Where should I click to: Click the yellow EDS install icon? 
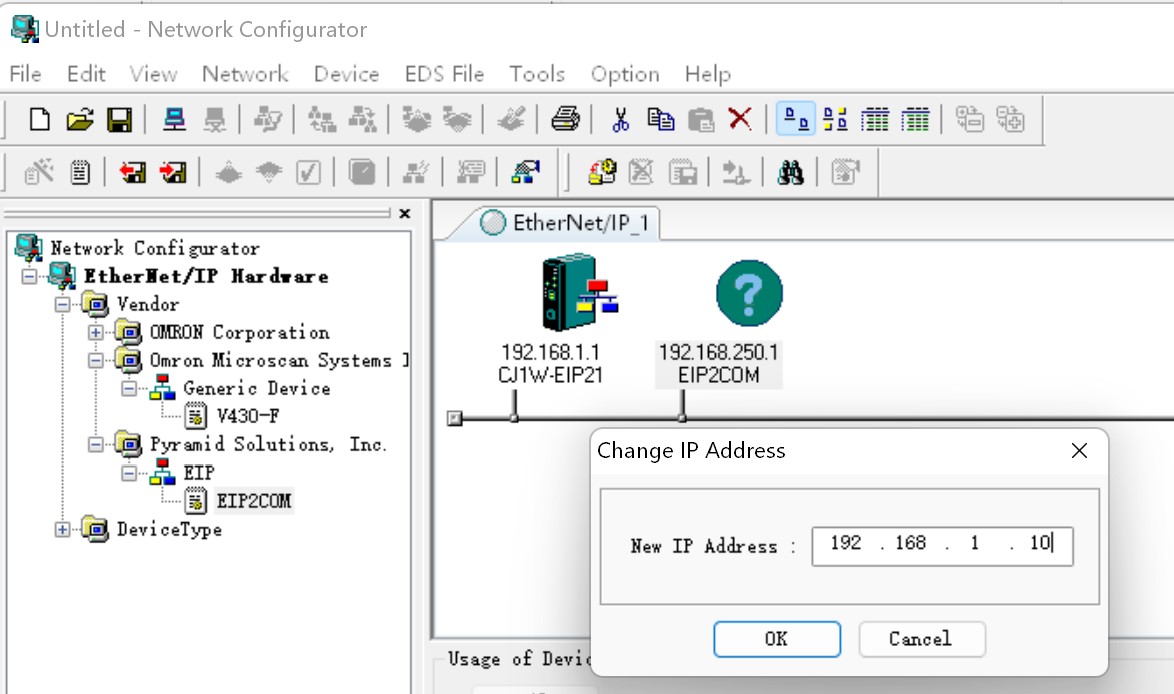click(x=602, y=173)
